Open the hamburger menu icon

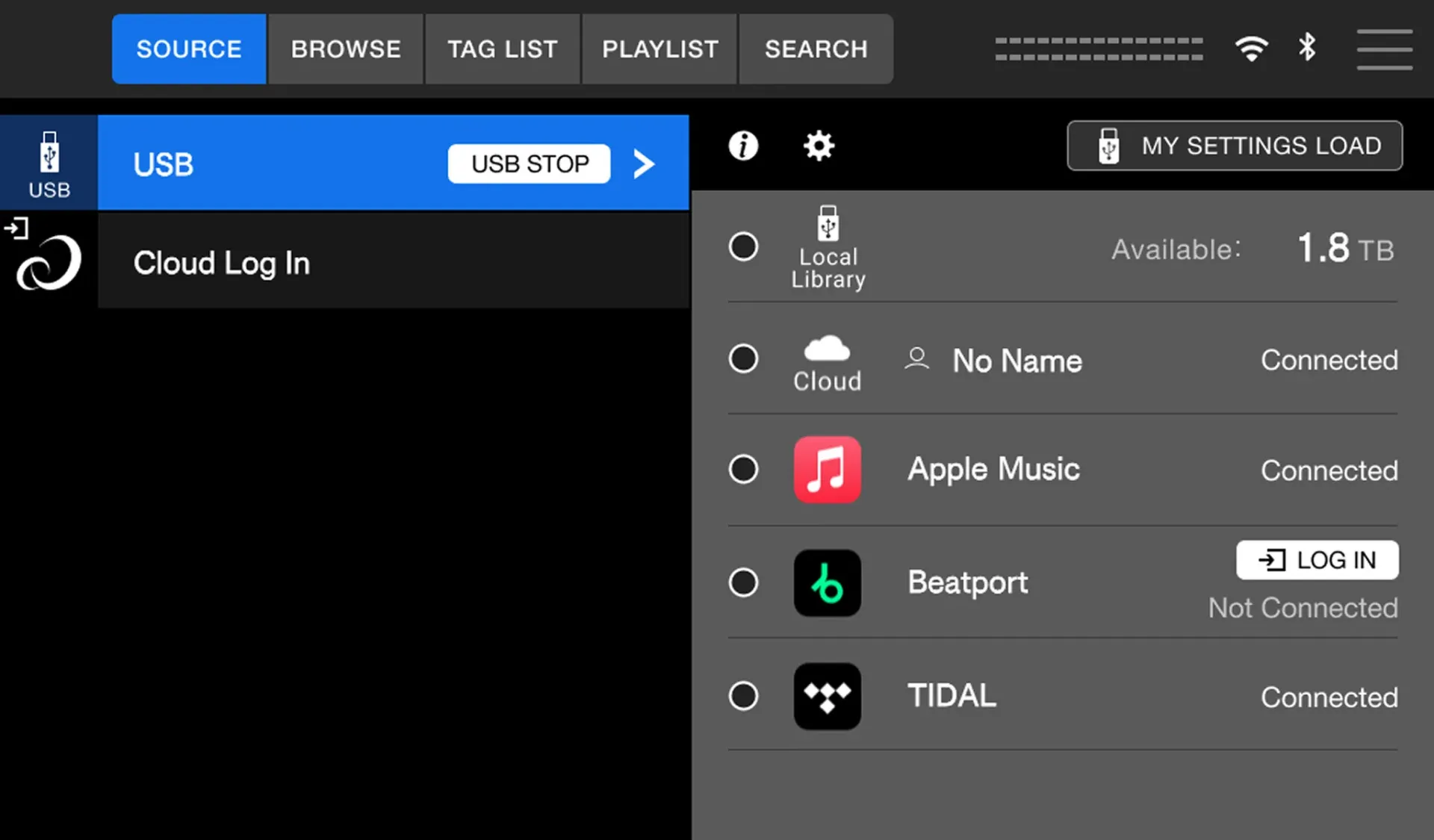[1384, 49]
